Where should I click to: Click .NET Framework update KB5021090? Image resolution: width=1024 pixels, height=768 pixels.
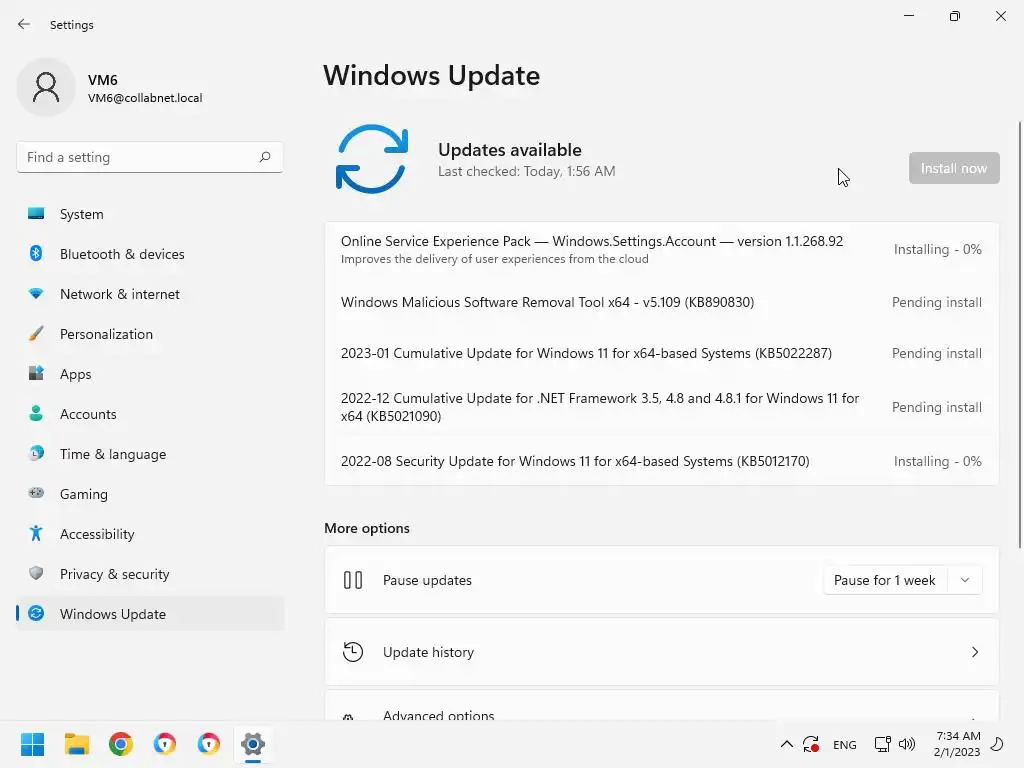[x=662, y=407]
